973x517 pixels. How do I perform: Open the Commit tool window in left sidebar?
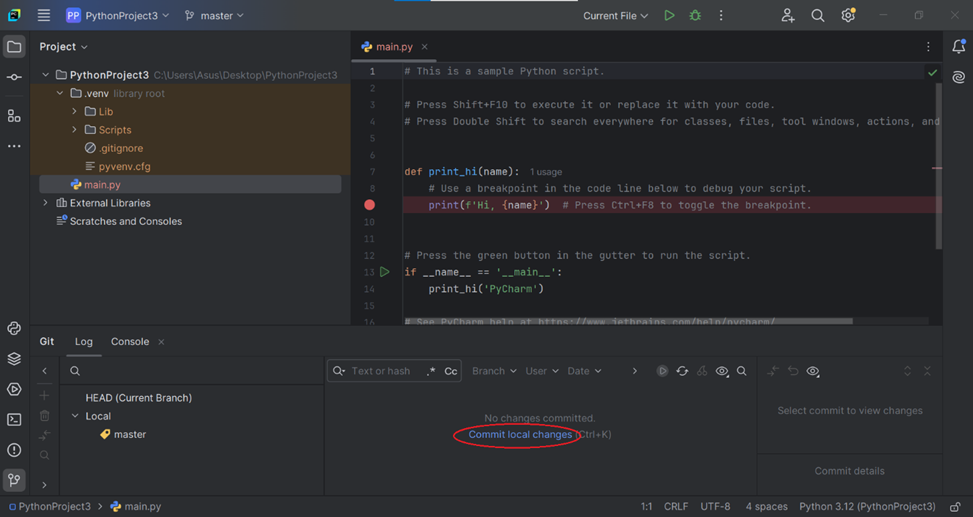click(14, 77)
